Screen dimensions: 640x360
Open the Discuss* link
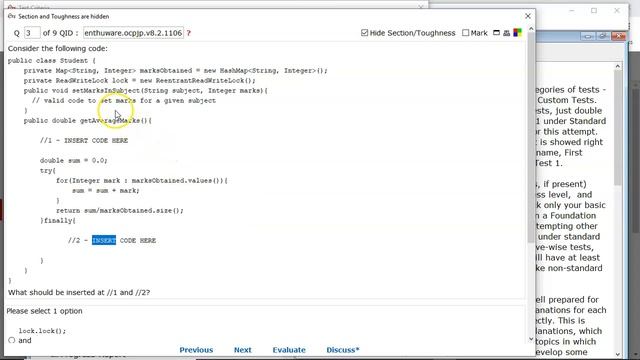[x=343, y=350]
